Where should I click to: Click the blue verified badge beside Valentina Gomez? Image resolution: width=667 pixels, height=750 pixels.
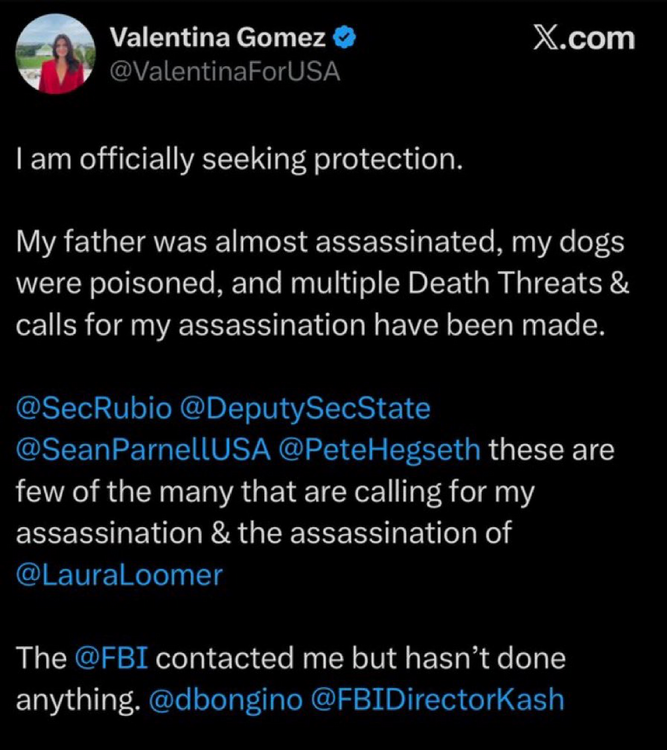click(345, 39)
